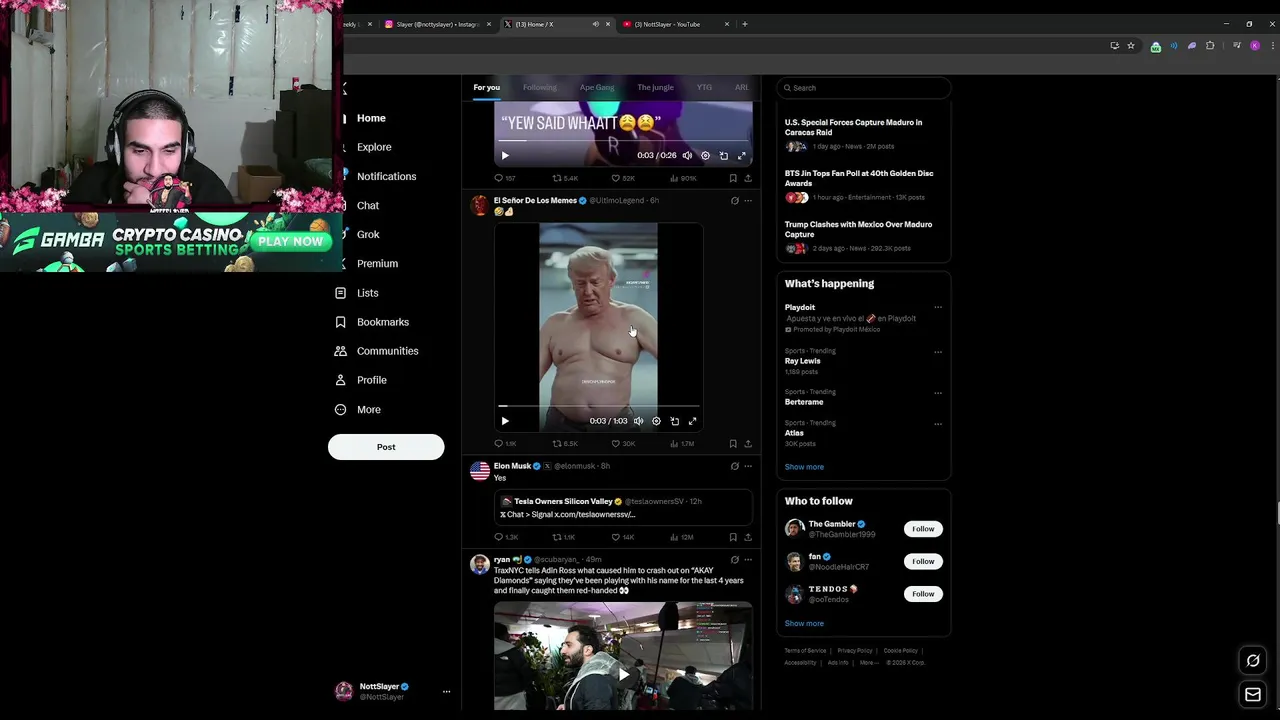Screen dimensions: 1280x720
Task: Mute the El Señor De Los Memes video
Action: (638, 421)
